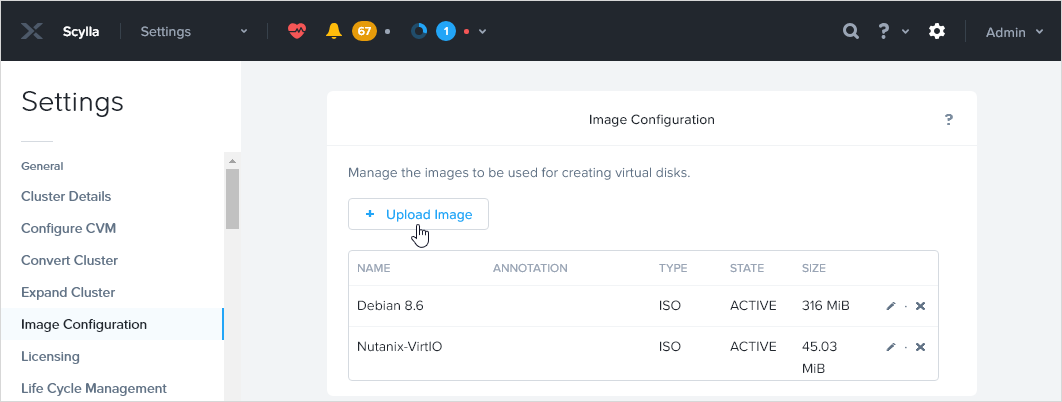Screen dimensions: 1062x402
Task: Click the tasks circle icon
Action: coord(420,31)
